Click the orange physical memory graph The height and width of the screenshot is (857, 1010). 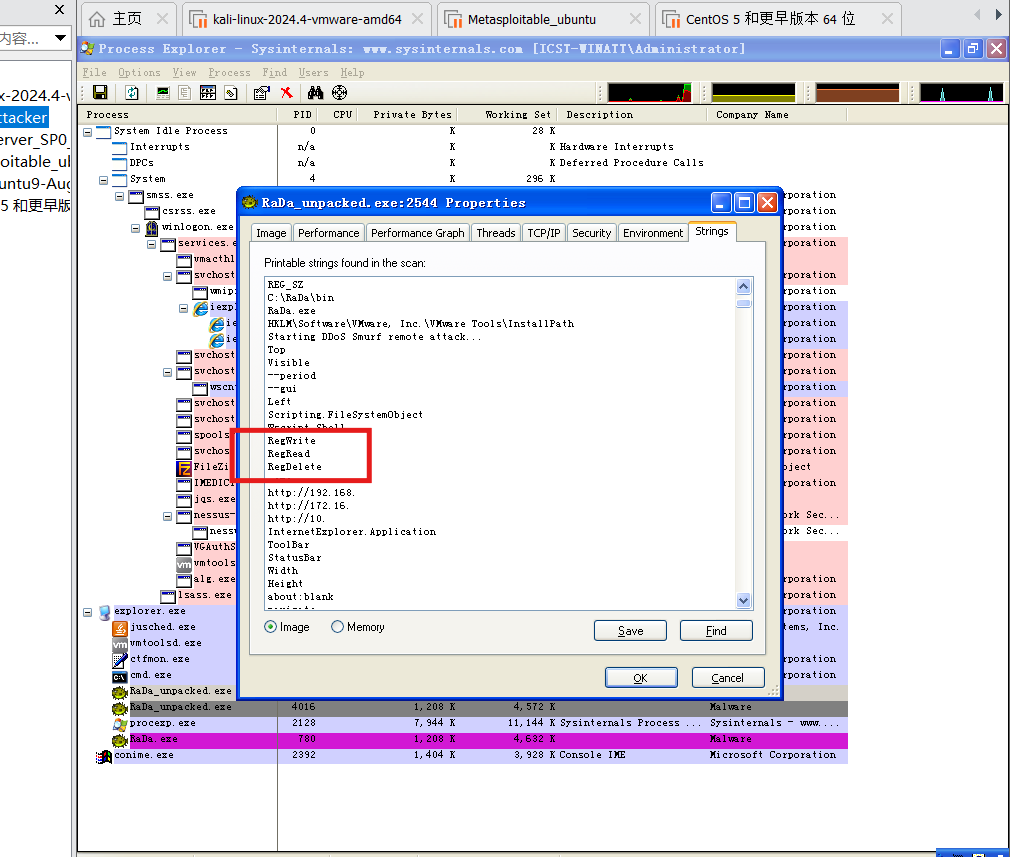point(857,93)
